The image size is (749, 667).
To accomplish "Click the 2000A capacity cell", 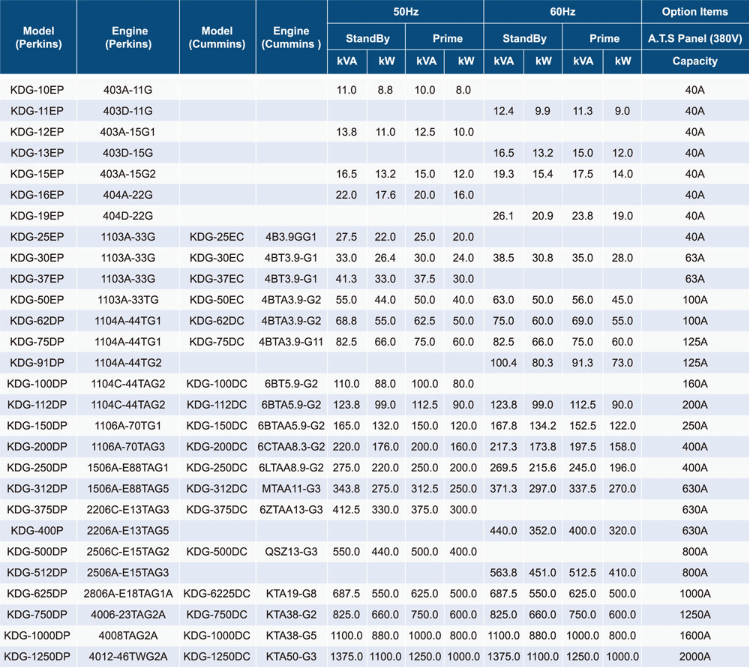I will 695,657.
